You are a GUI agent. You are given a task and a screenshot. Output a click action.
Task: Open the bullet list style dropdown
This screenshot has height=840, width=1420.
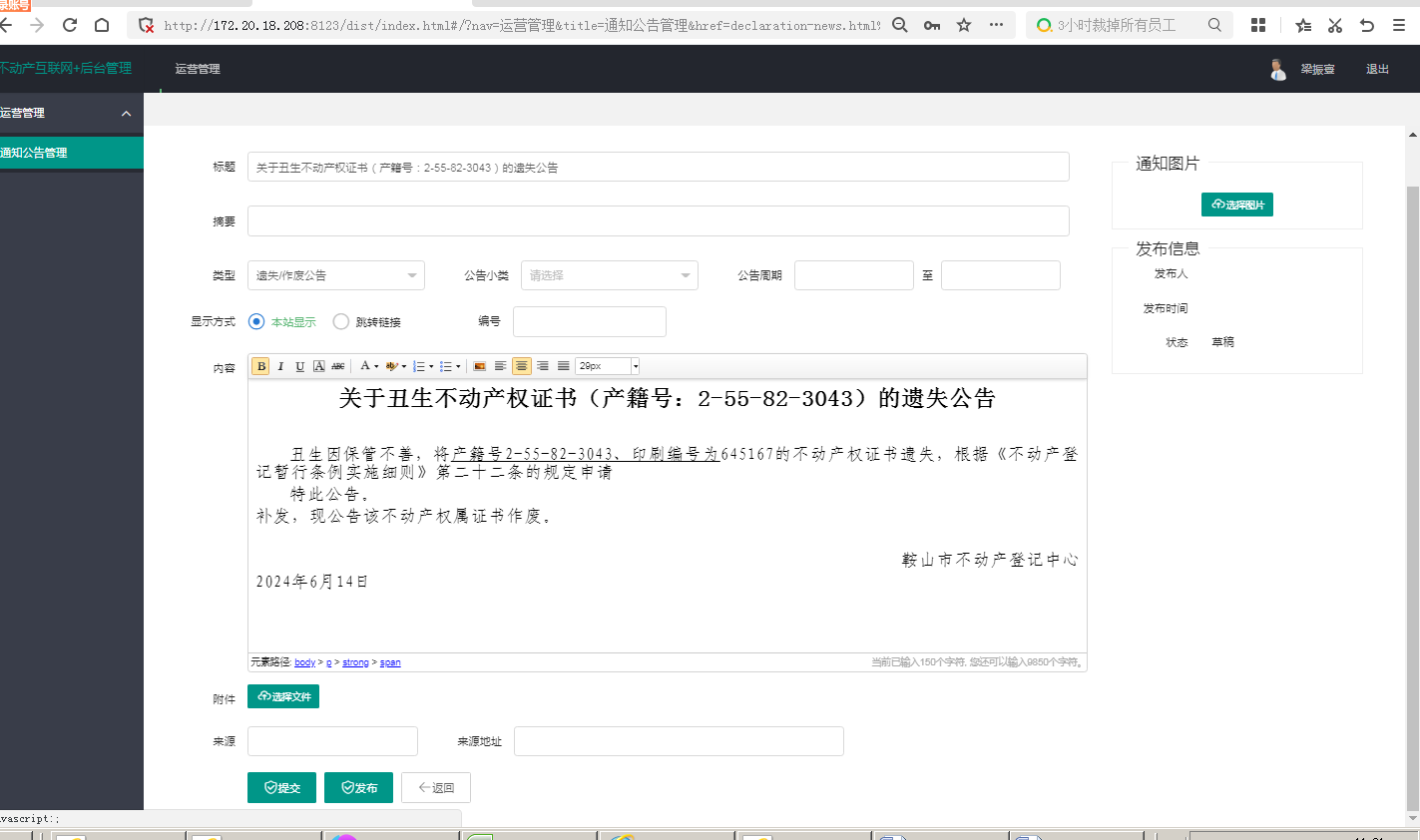[458, 367]
